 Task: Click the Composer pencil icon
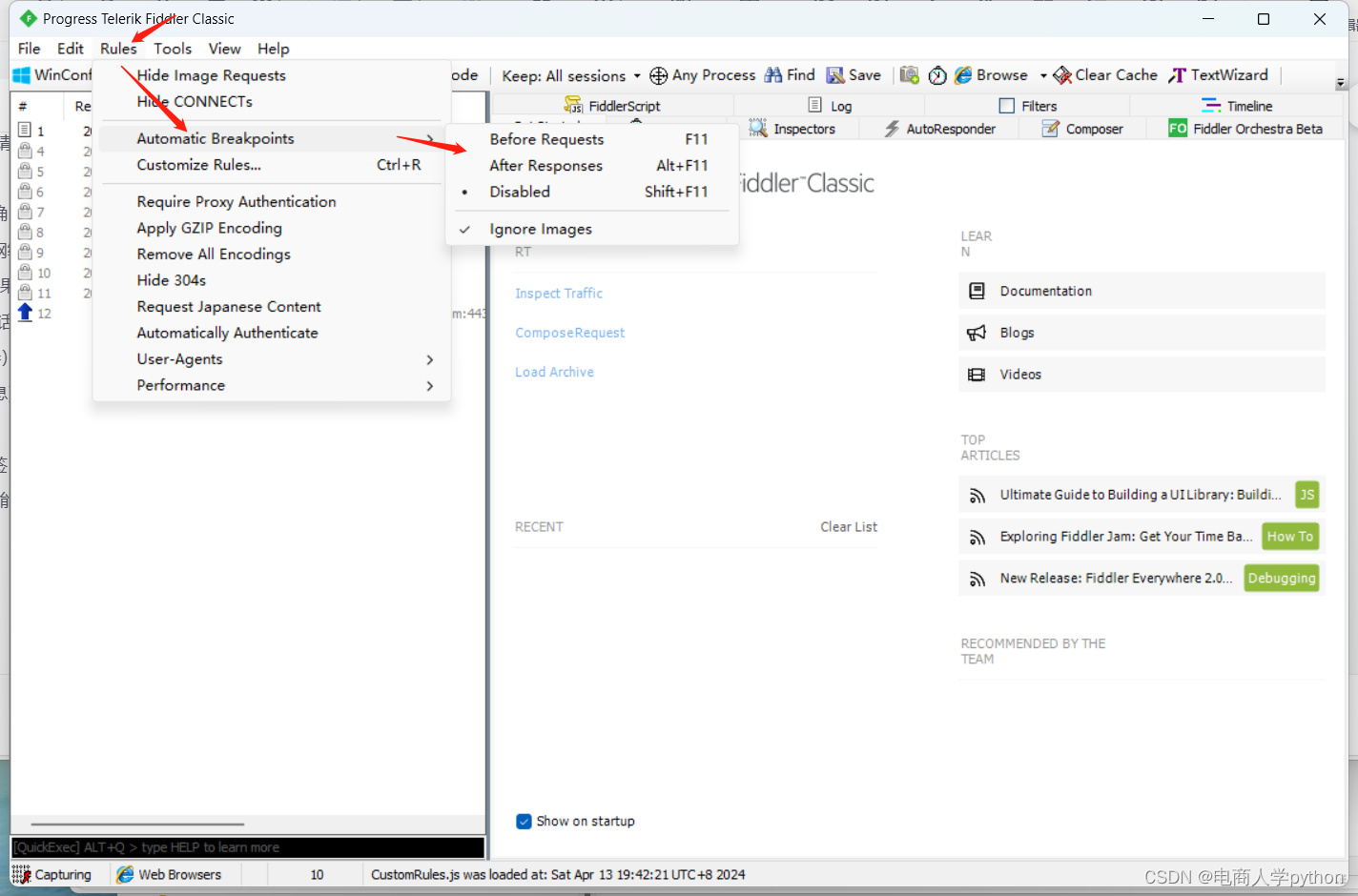click(1050, 128)
